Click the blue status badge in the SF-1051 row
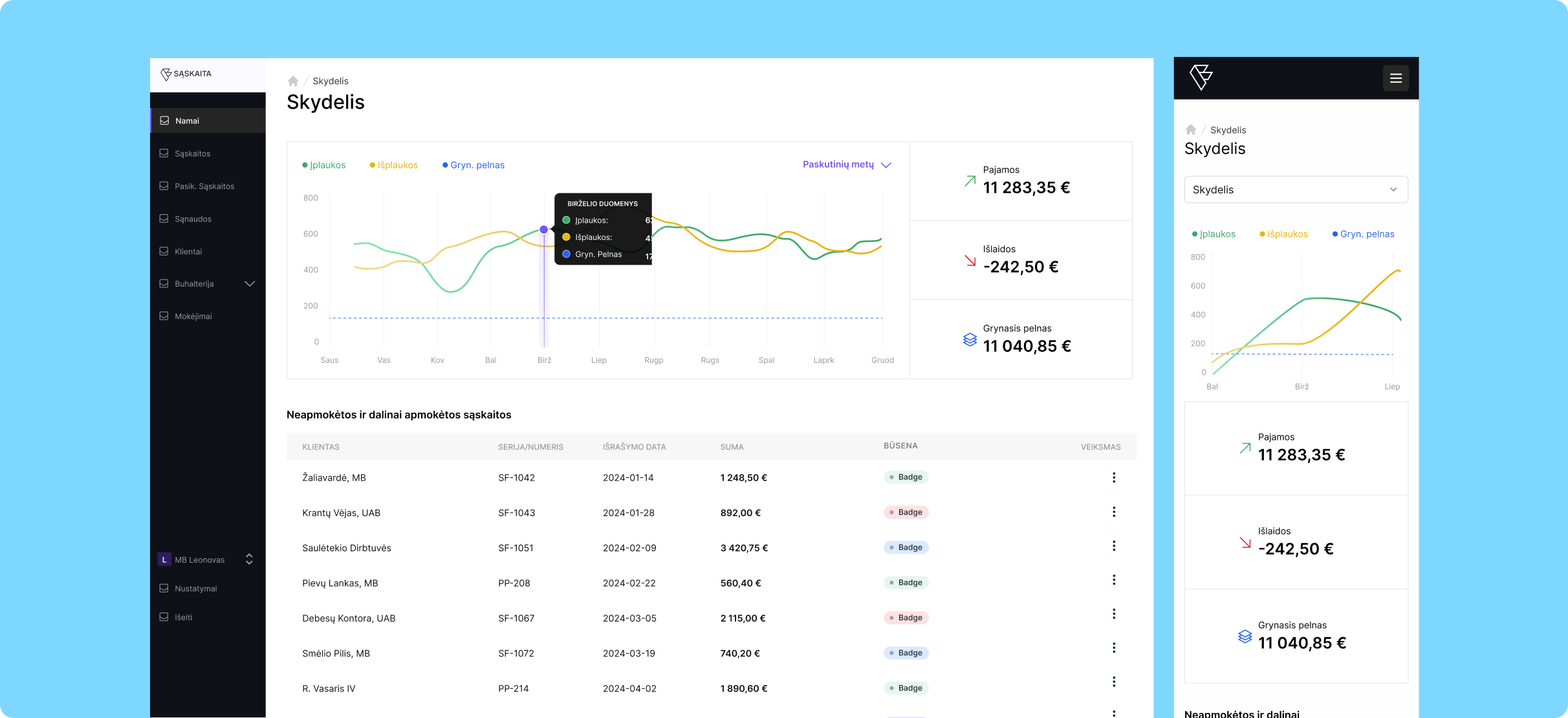 pos(906,547)
